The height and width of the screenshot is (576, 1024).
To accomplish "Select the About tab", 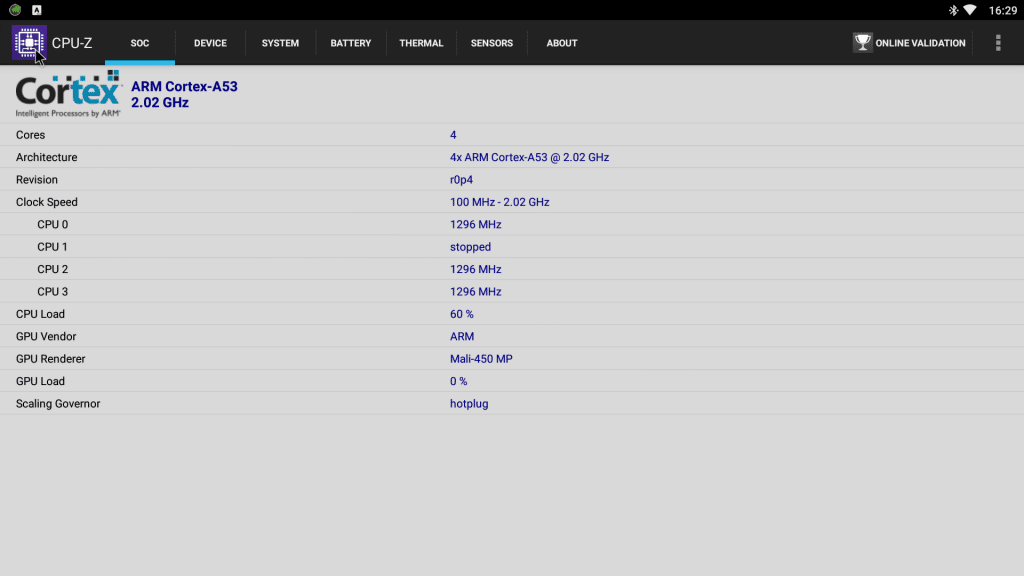I will (x=562, y=43).
